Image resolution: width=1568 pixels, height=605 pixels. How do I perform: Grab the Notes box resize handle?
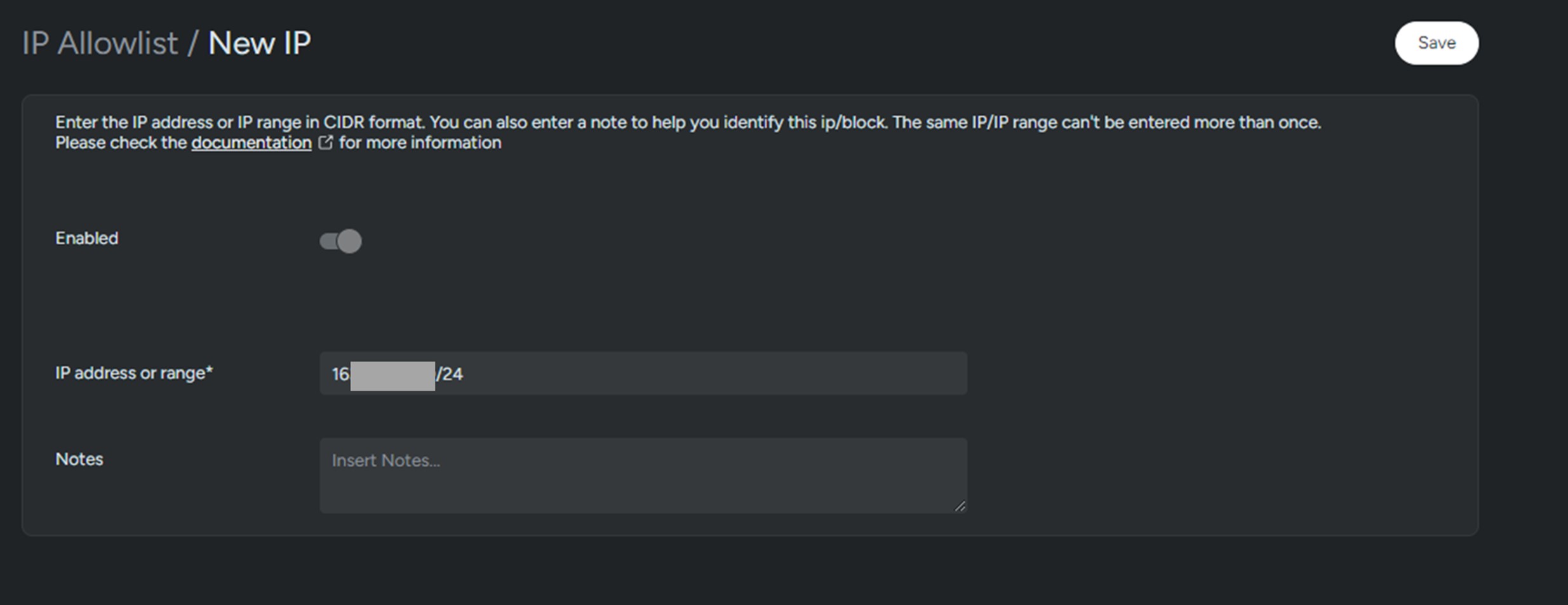(x=960, y=506)
